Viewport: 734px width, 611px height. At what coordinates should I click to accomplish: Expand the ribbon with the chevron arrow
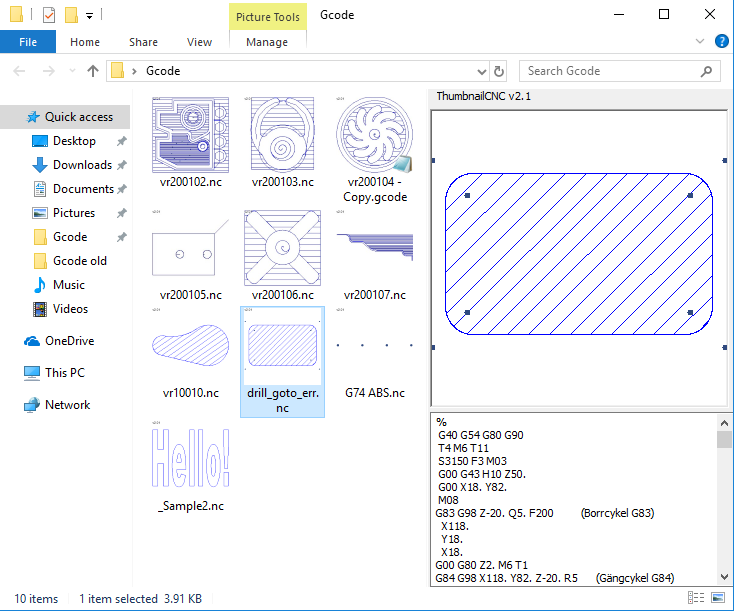point(700,41)
